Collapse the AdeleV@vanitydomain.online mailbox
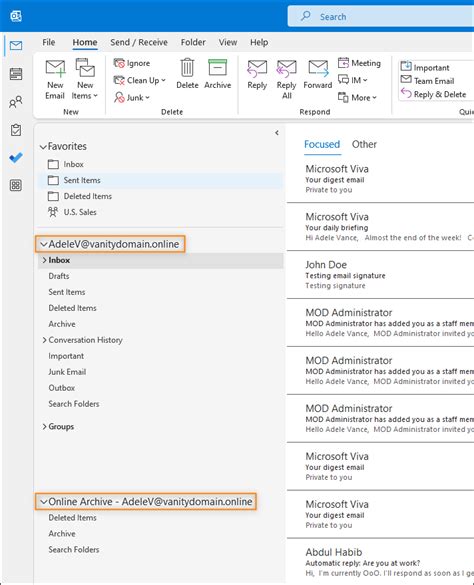Image resolution: width=474 pixels, height=585 pixels. [44, 244]
